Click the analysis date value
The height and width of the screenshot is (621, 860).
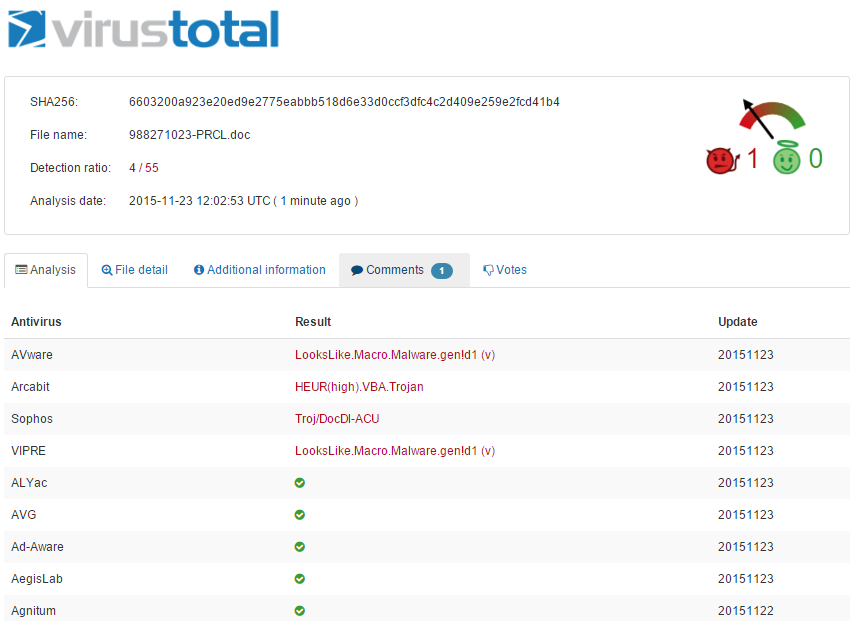coord(244,201)
